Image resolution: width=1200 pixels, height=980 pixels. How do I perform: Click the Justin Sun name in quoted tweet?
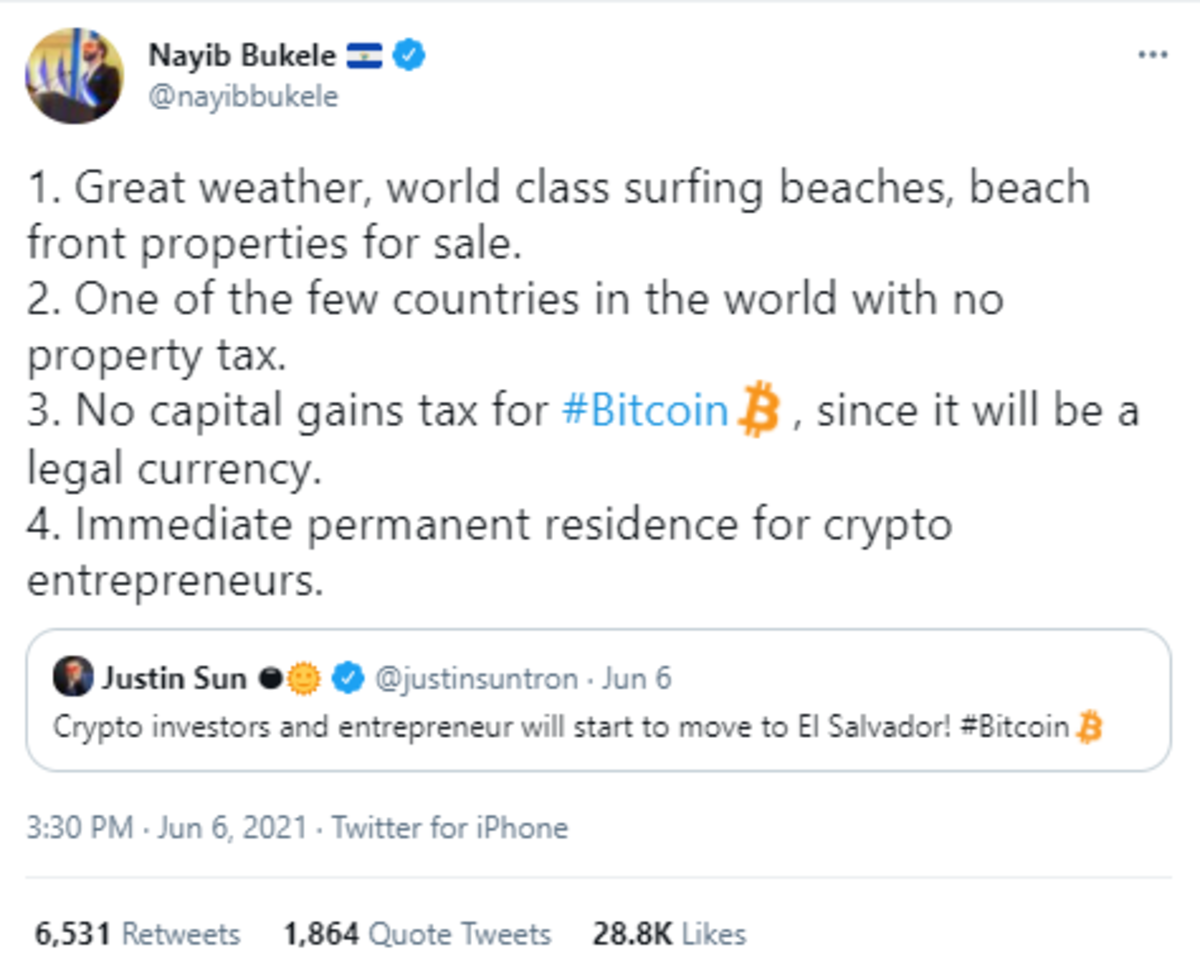click(172, 679)
